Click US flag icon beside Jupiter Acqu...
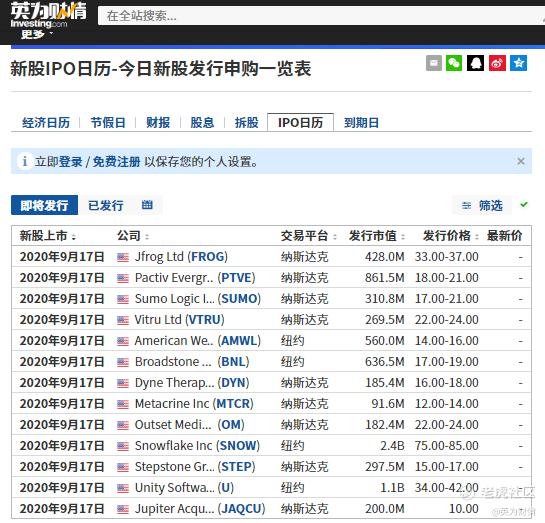Image resolution: width=545 pixels, height=523 pixels. click(123, 509)
